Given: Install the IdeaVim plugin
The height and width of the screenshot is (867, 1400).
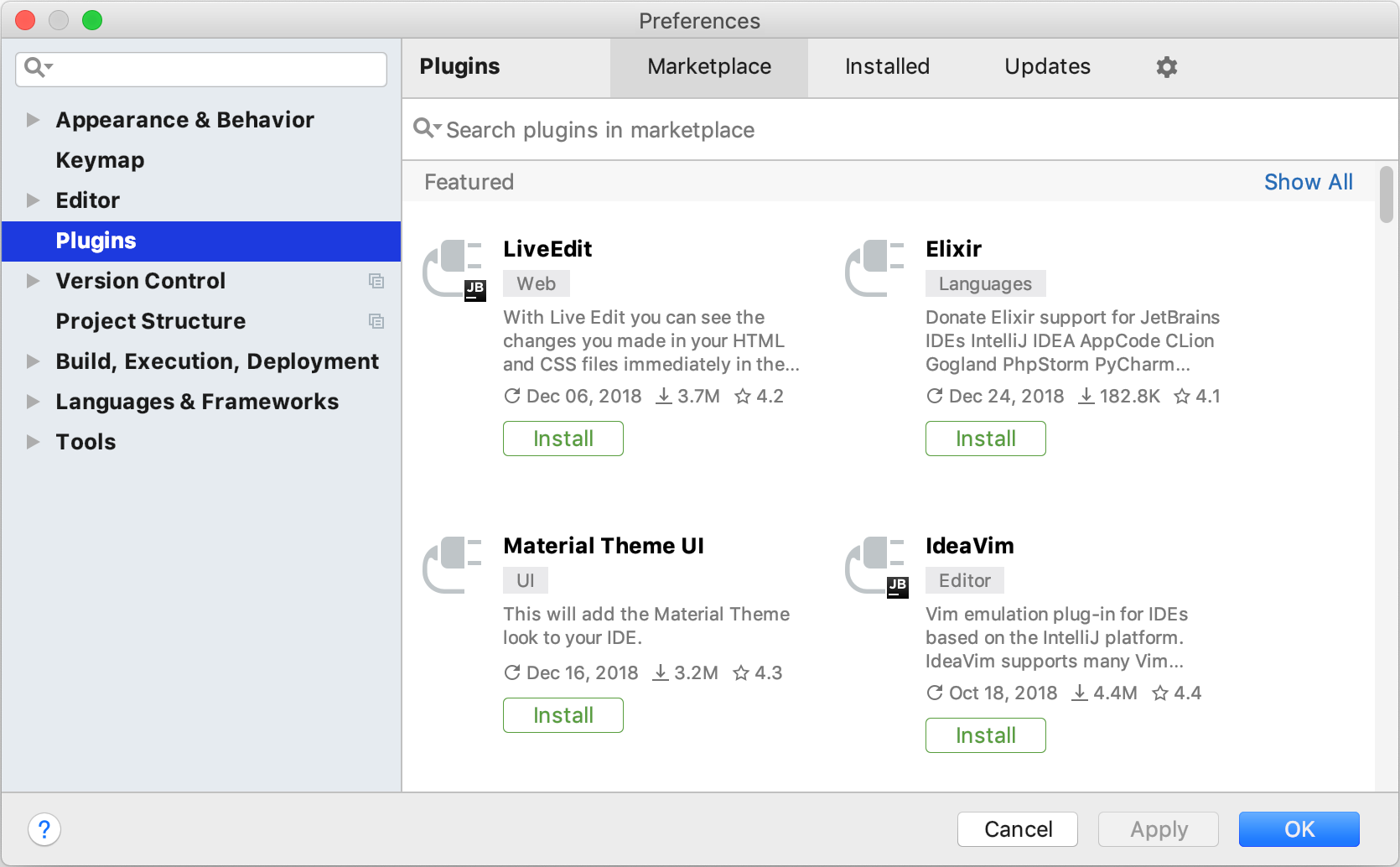Looking at the screenshot, I should (986, 735).
